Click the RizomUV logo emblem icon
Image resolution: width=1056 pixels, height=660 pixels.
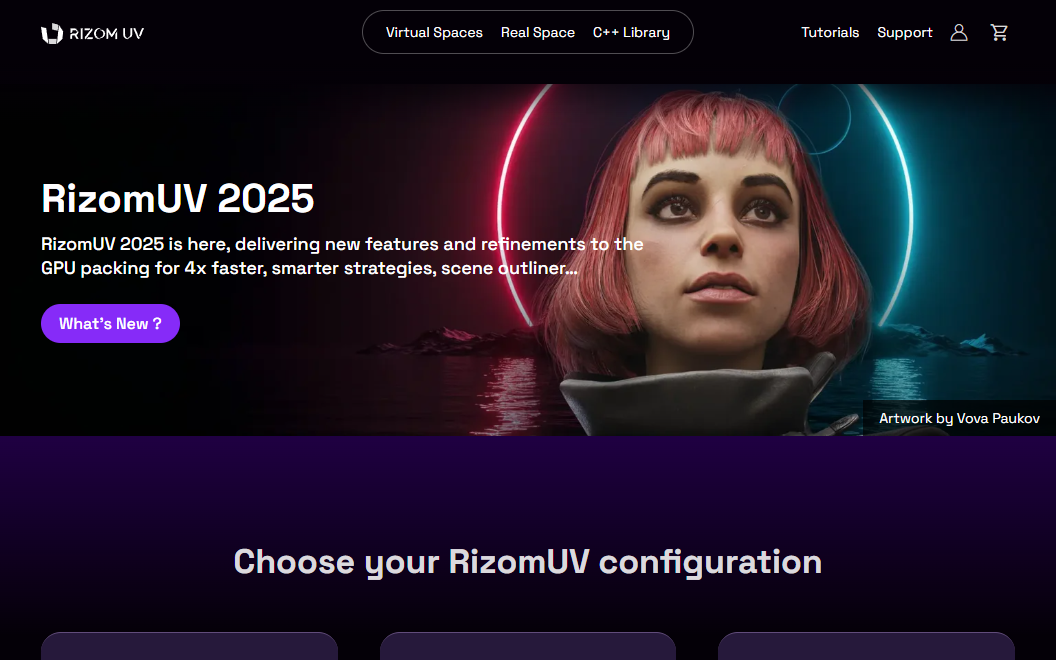(x=52, y=33)
